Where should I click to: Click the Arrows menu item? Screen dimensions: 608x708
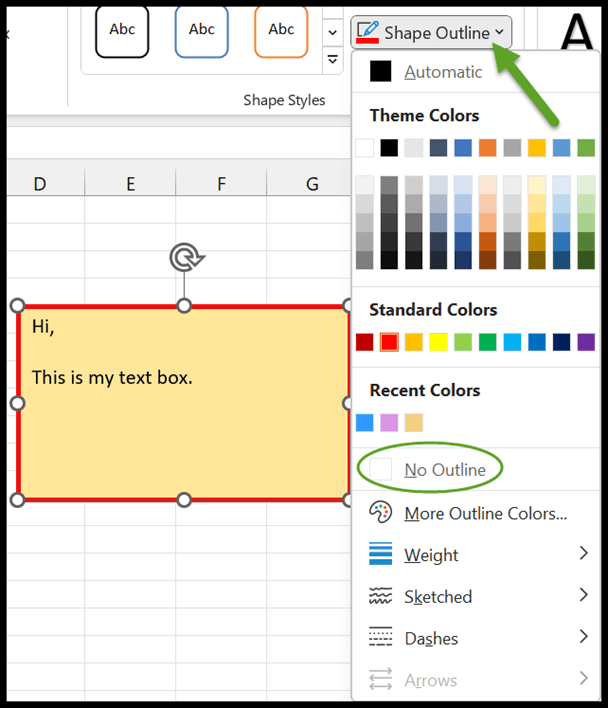[x=475, y=679]
